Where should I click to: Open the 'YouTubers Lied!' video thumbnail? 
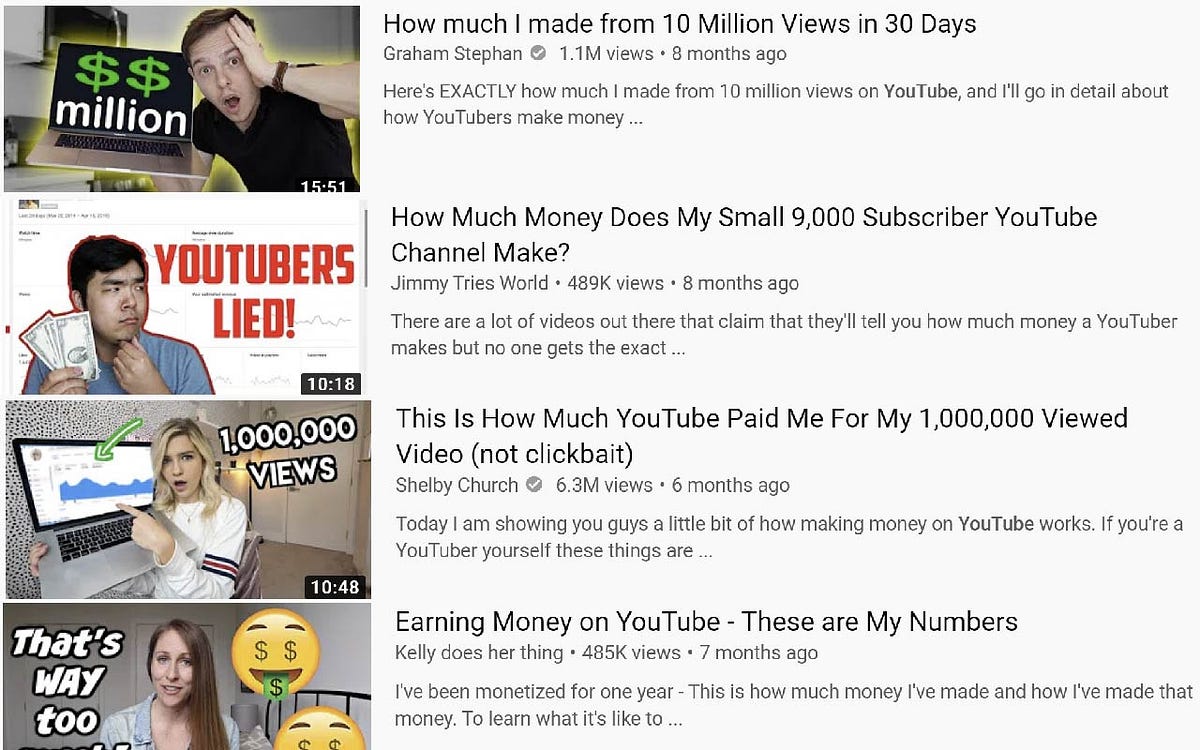click(x=186, y=297)
